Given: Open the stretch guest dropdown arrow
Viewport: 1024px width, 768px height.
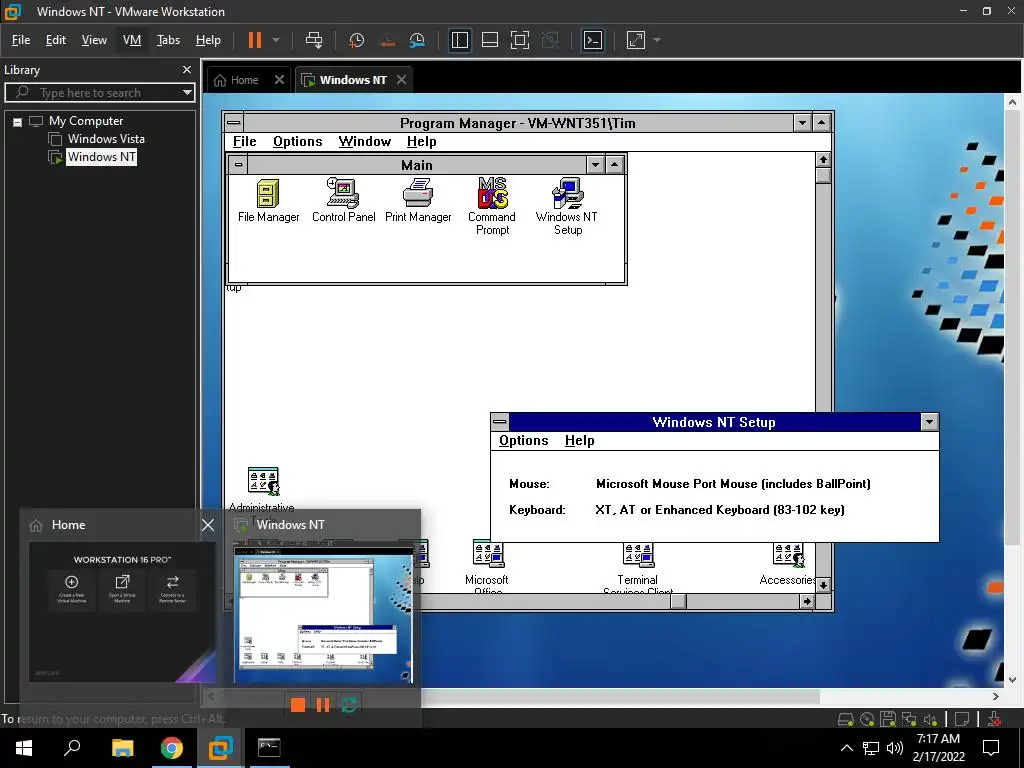Looking at the screenshot, I should pyautogui.click(x=657, y=40).
